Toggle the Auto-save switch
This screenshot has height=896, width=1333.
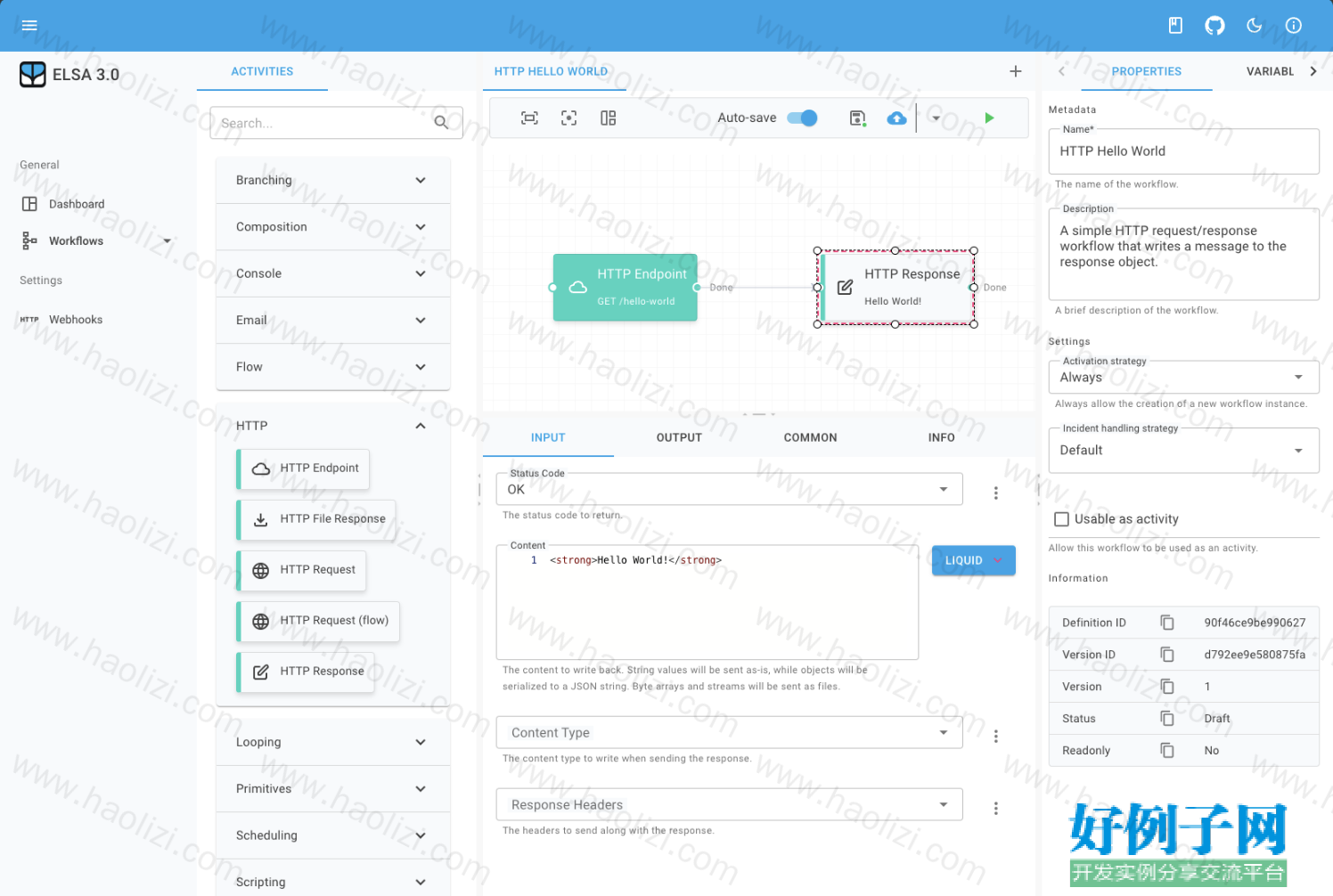802,118
